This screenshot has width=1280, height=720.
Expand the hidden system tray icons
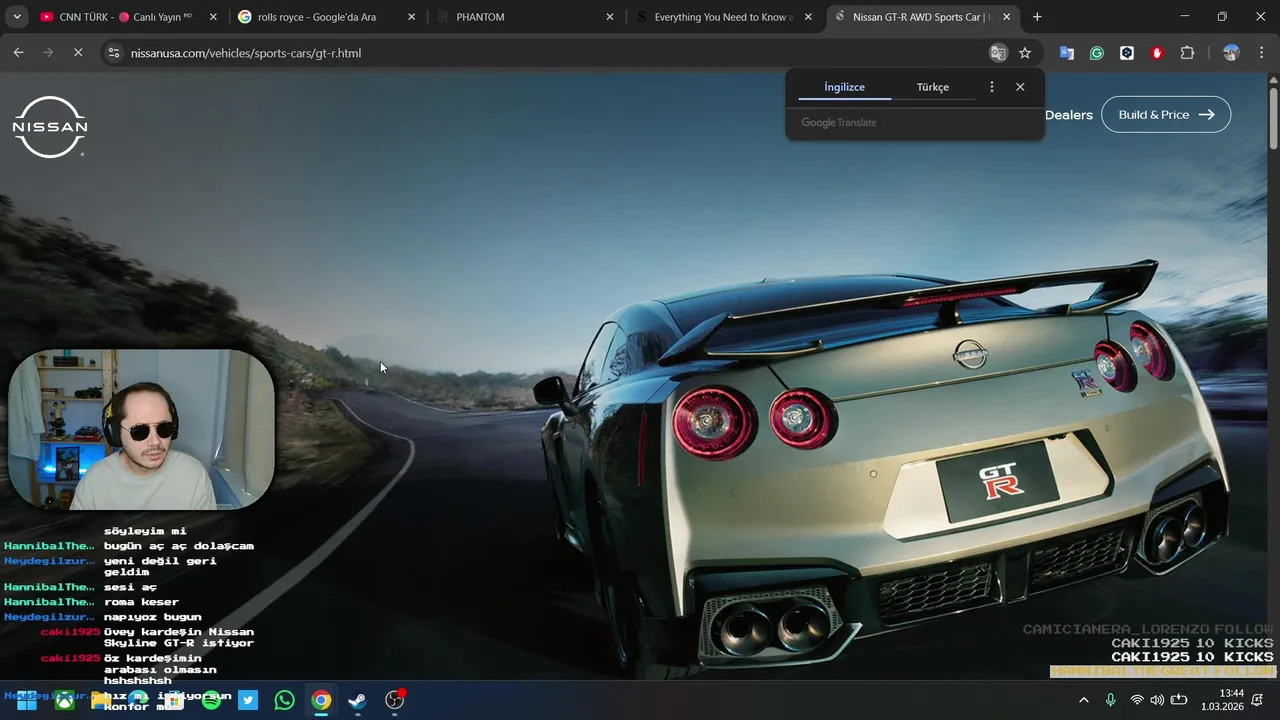[1084, 700]
